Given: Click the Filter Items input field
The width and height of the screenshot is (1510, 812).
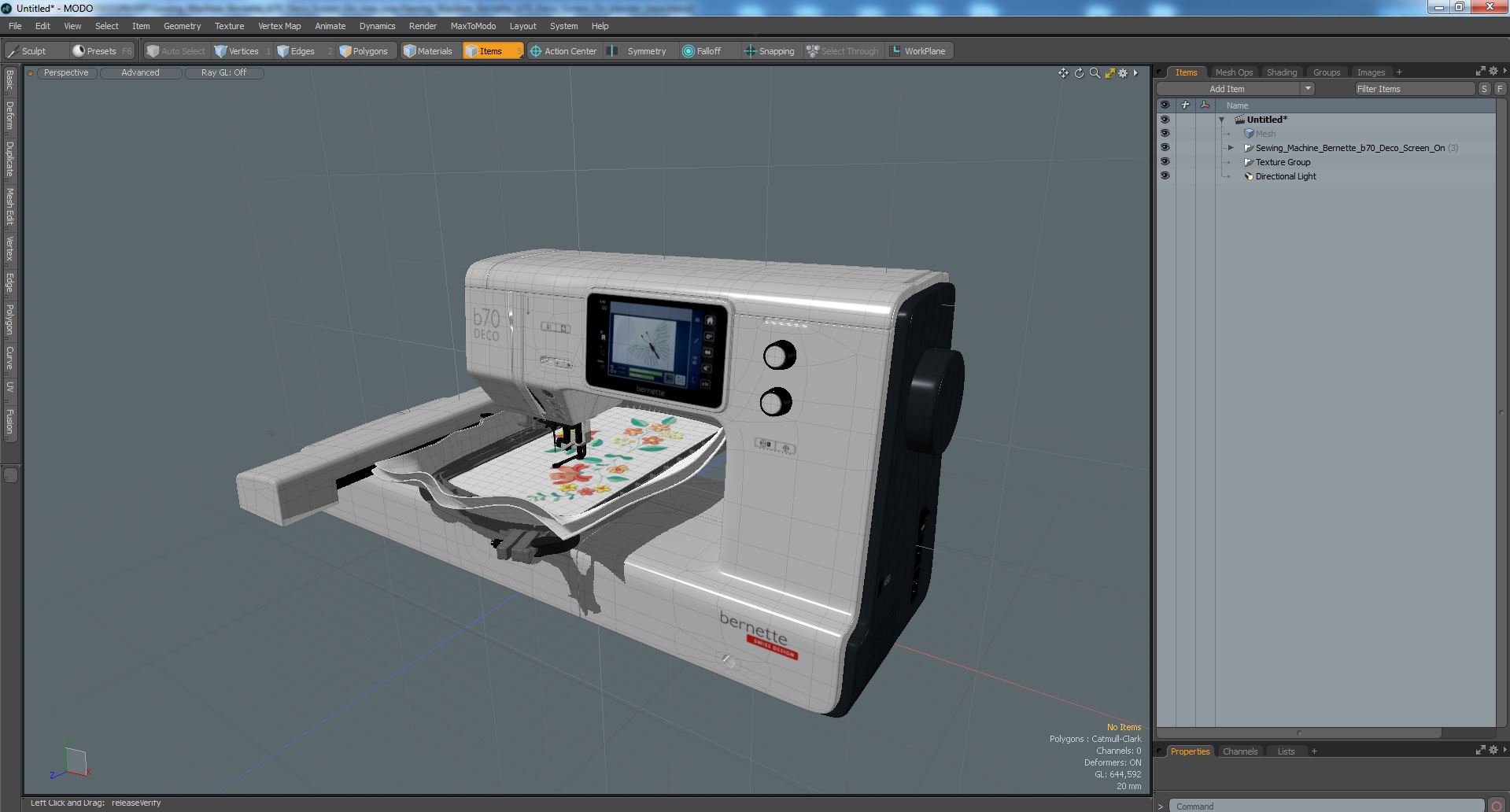Looking at the screenshot, I should click(x=1413, y=89).
